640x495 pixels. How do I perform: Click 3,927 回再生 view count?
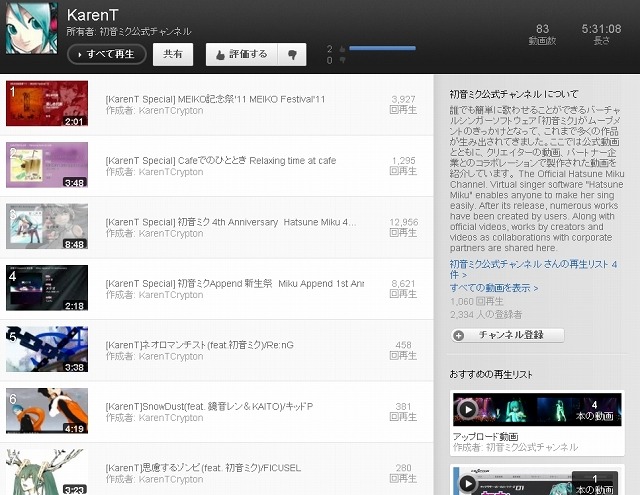(x=403, y=104)
